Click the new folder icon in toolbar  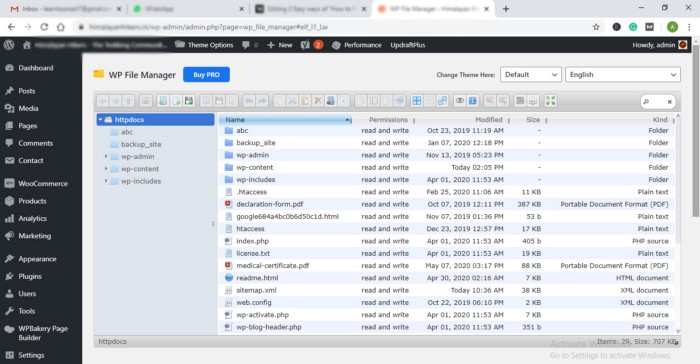163,101
